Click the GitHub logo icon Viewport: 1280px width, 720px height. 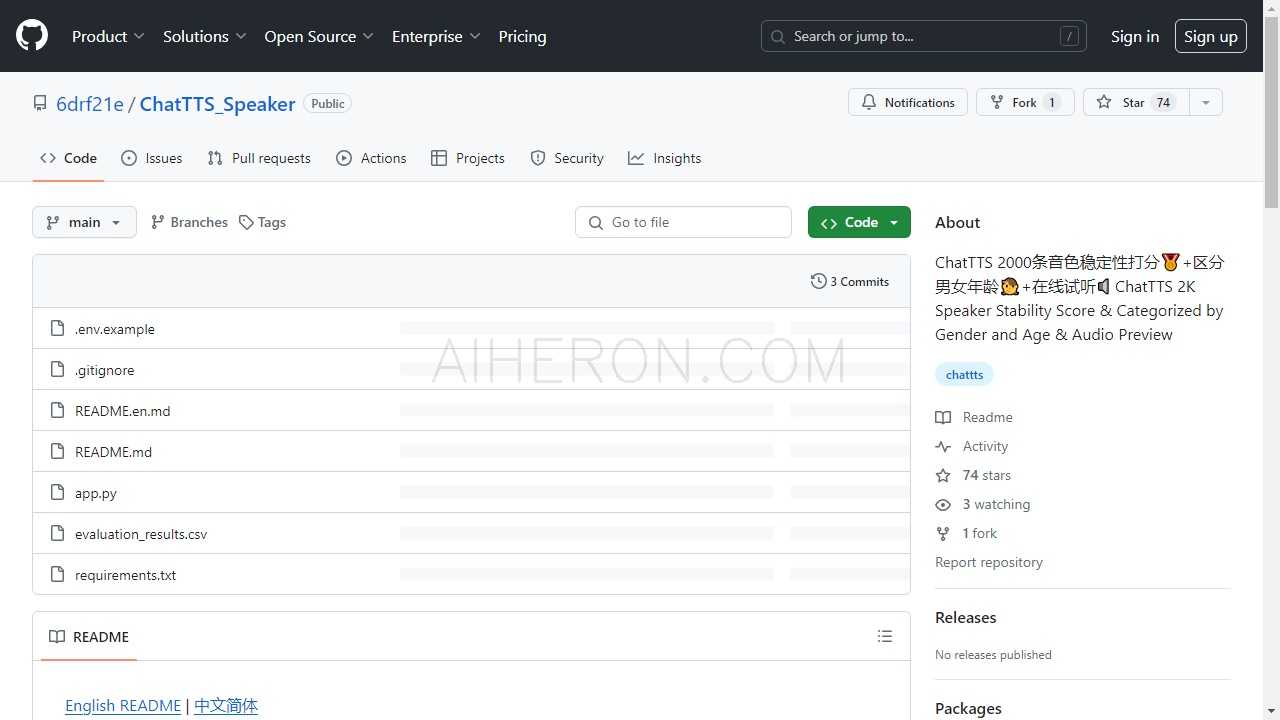coord(32,36)
